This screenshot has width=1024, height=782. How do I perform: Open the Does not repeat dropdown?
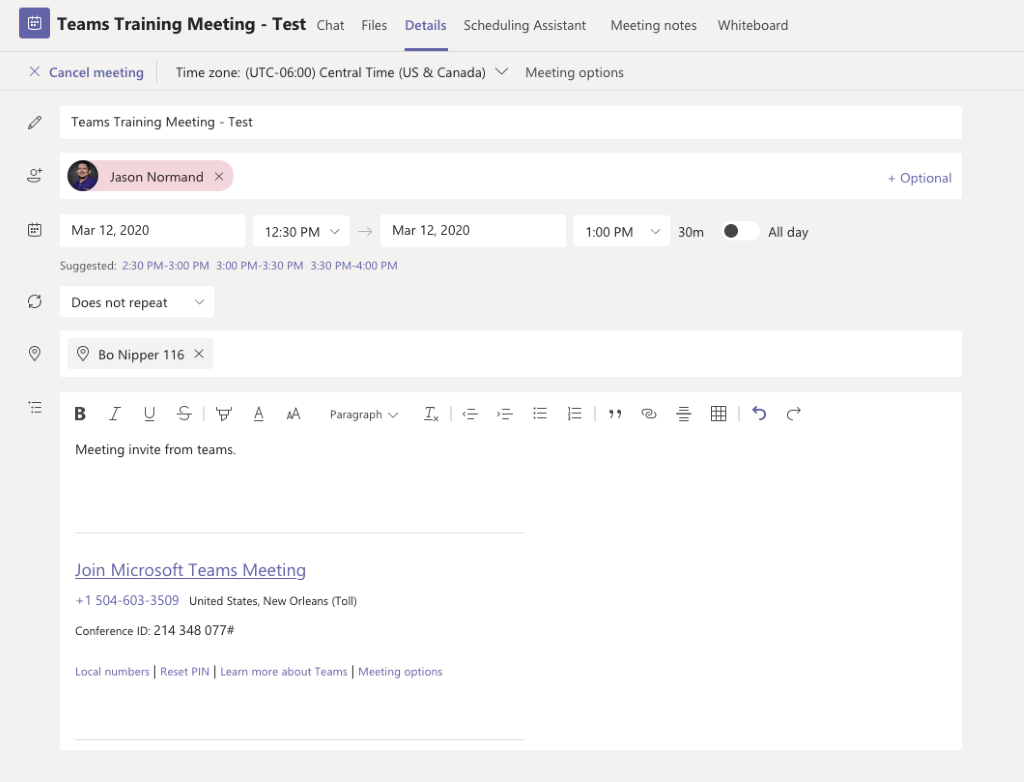(x=137, y=302)
